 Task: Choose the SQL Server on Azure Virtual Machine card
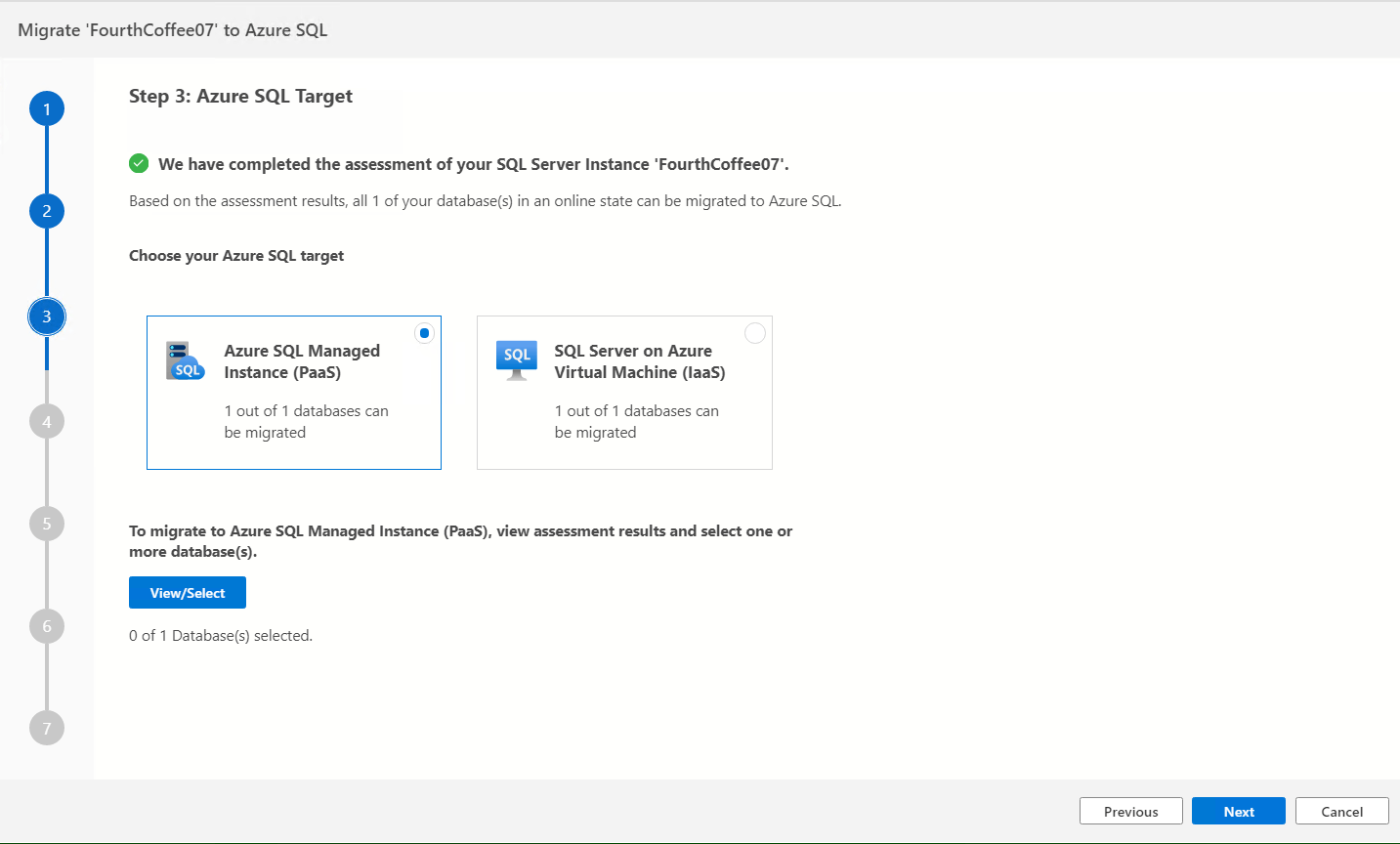[x=624, y=393]
